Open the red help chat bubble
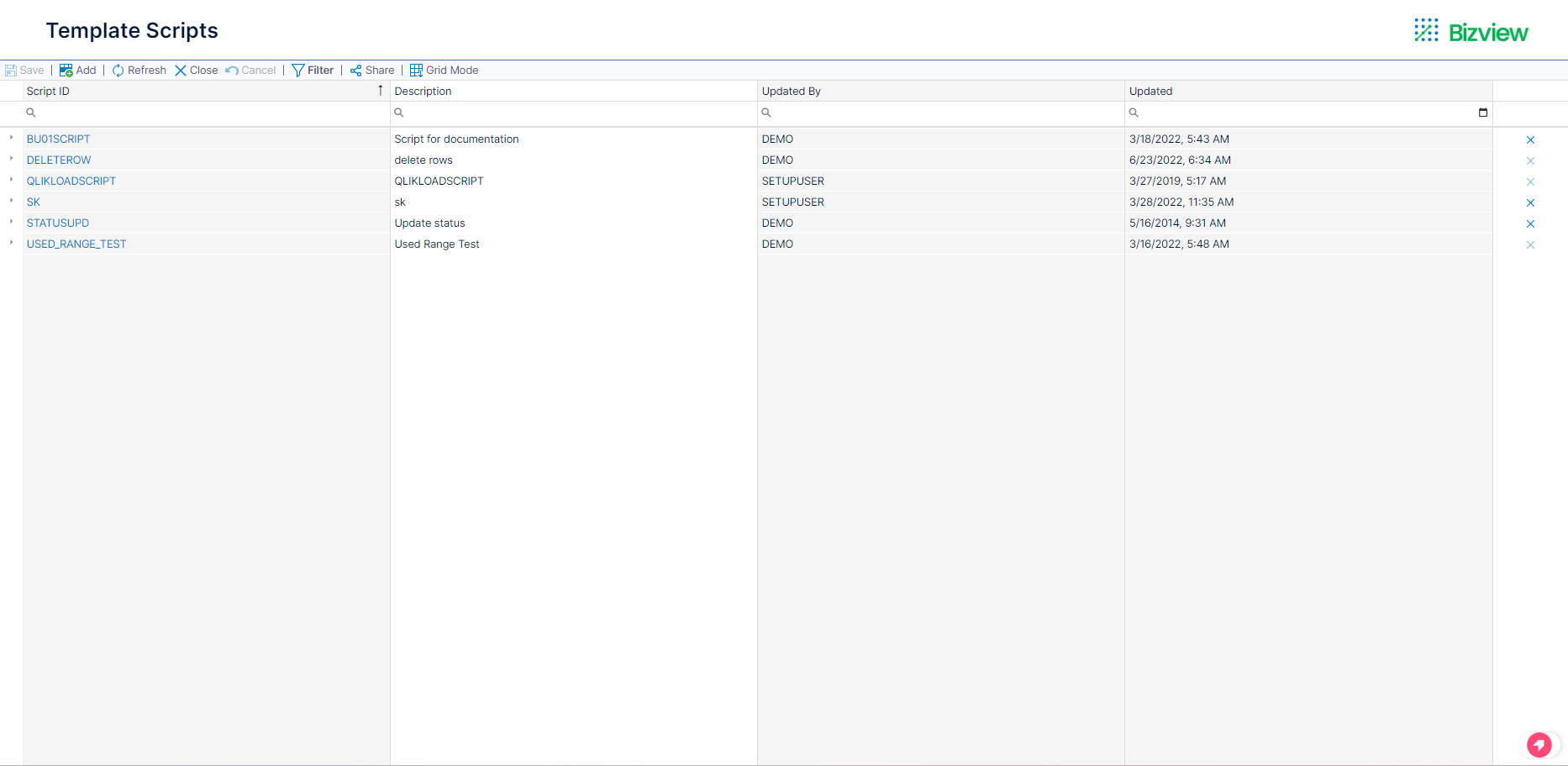This screenshot has width=1568, height=766. pos(1539,744)
